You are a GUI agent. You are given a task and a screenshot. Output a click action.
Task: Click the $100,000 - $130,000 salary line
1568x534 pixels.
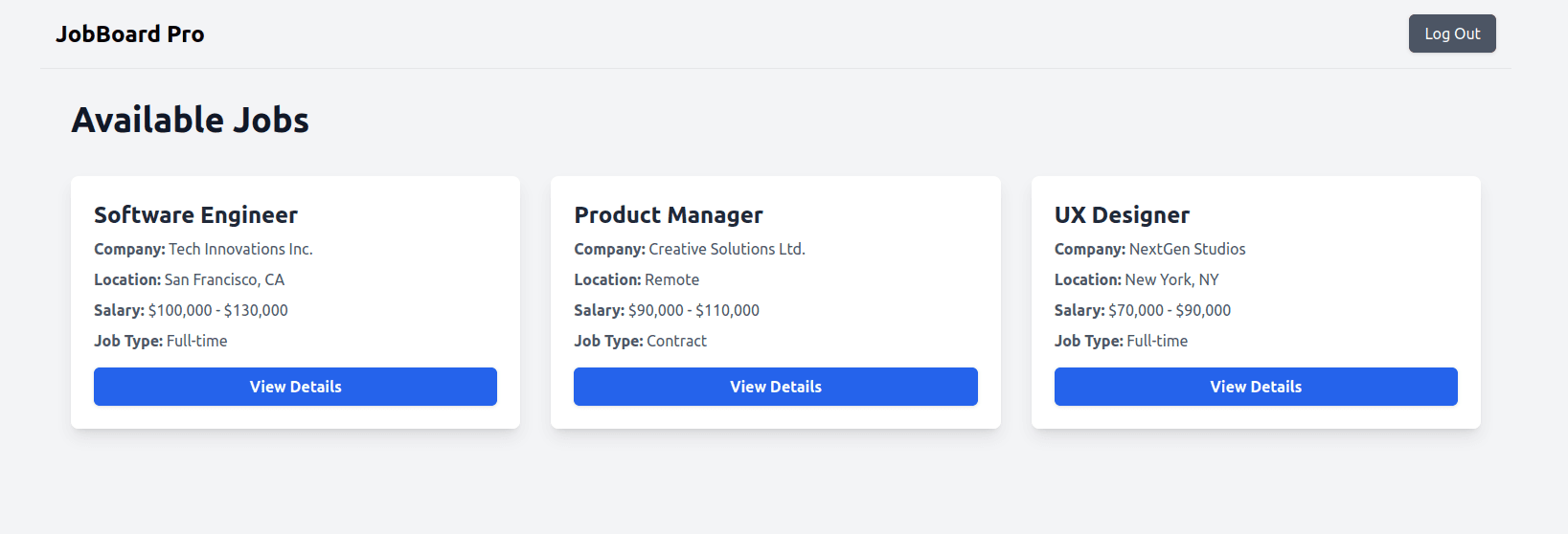click(191, 310)
